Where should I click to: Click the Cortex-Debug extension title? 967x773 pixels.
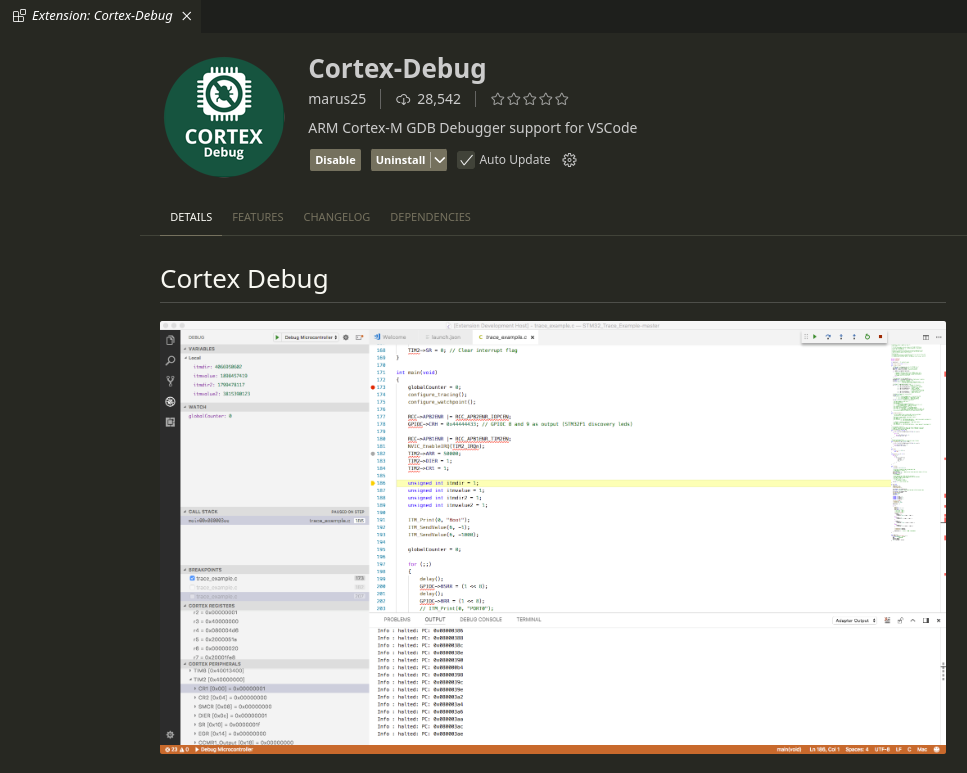pos(397,68)
